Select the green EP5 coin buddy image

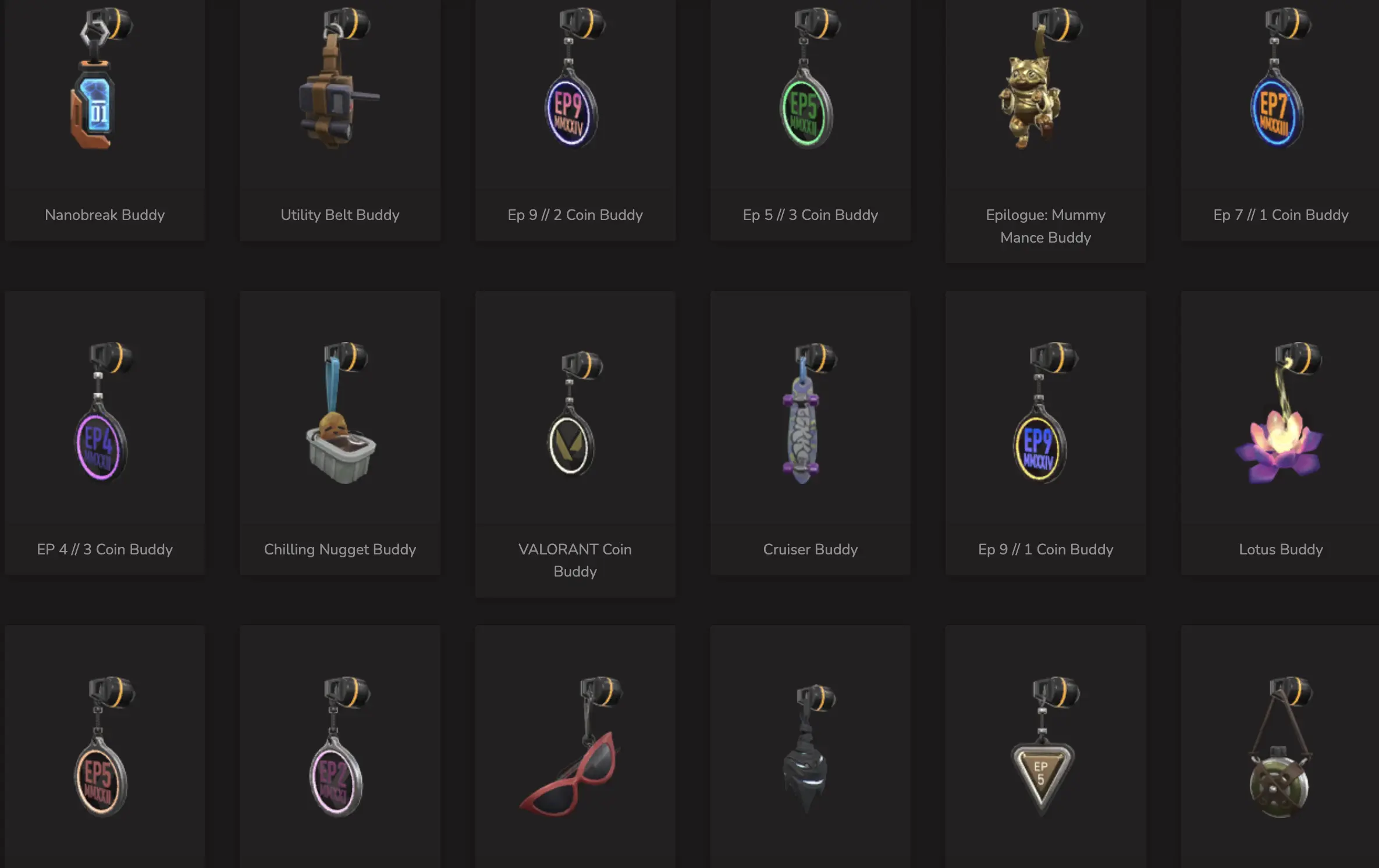(x=809, y=79)
